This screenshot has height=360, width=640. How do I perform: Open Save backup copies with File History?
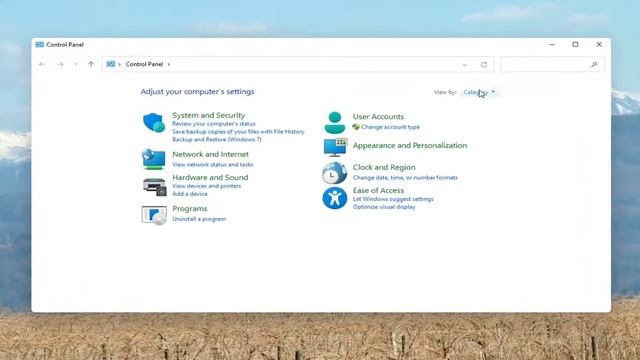[x=238, y=131]
